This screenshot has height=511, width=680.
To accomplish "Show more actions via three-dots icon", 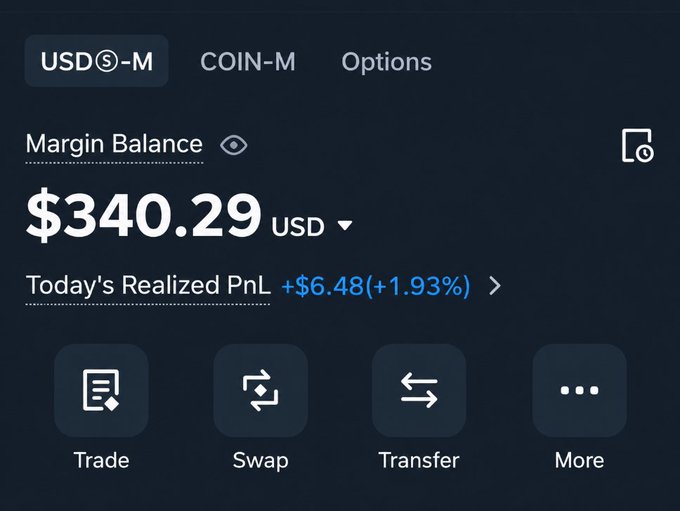I will pos(579,390).
